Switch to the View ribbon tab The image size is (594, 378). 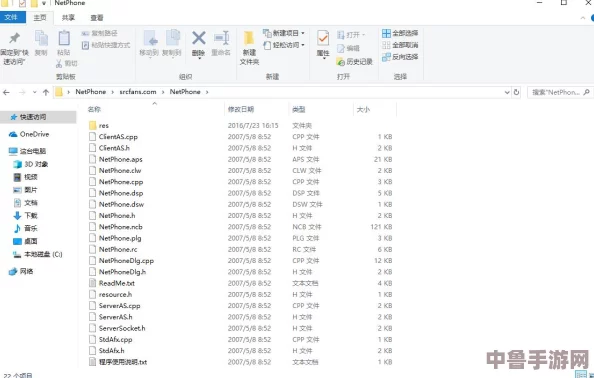97,17
